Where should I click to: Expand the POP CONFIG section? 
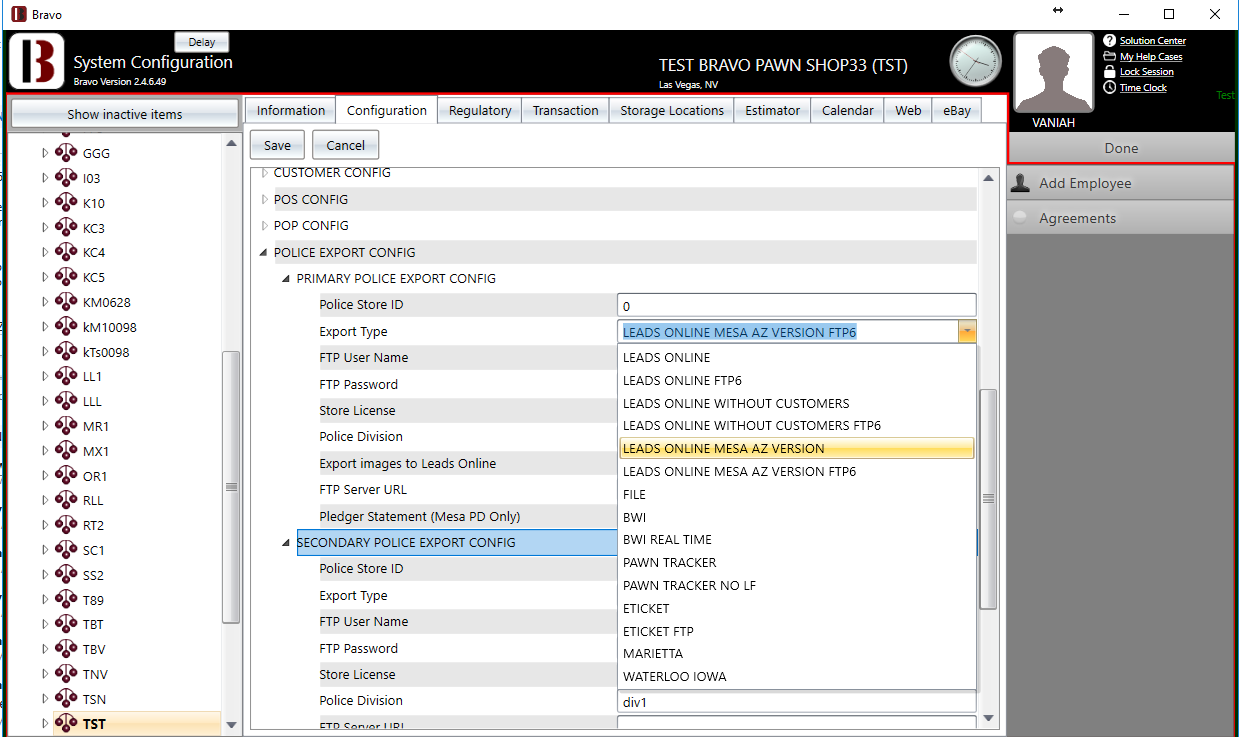(x=264, y=225)
